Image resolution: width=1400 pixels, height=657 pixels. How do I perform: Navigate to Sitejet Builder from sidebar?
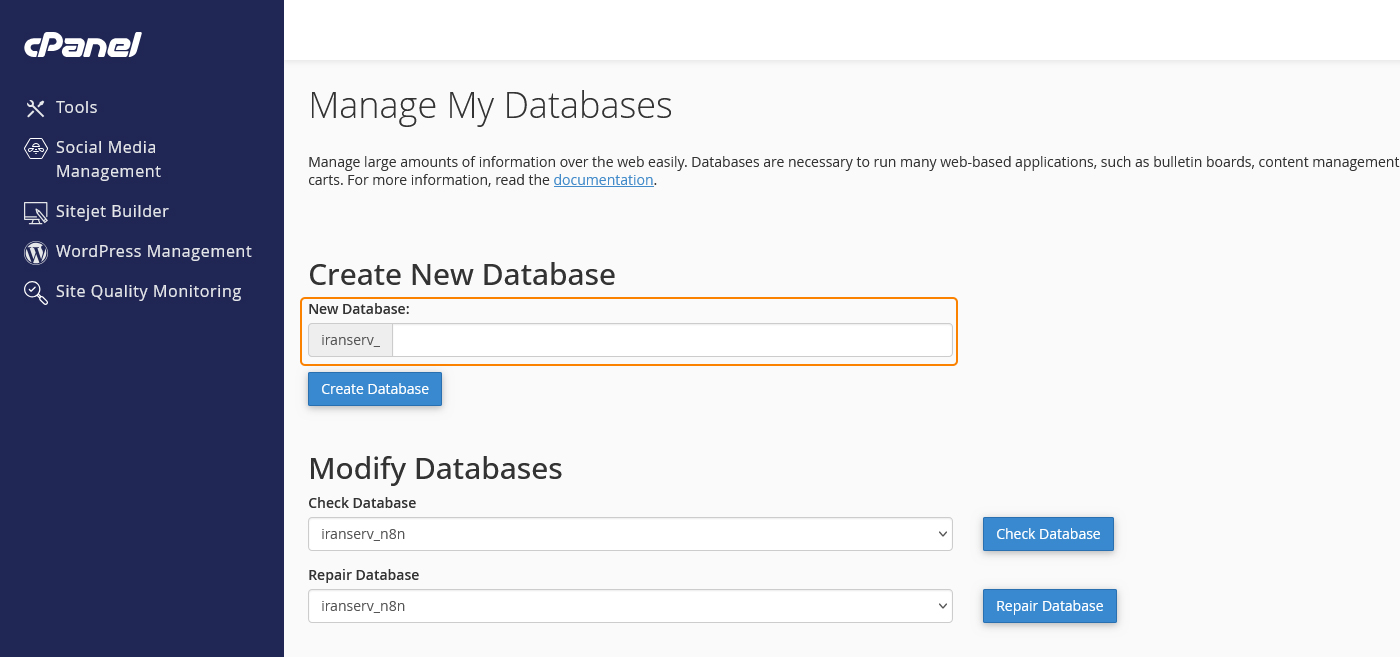coord(112,211)
